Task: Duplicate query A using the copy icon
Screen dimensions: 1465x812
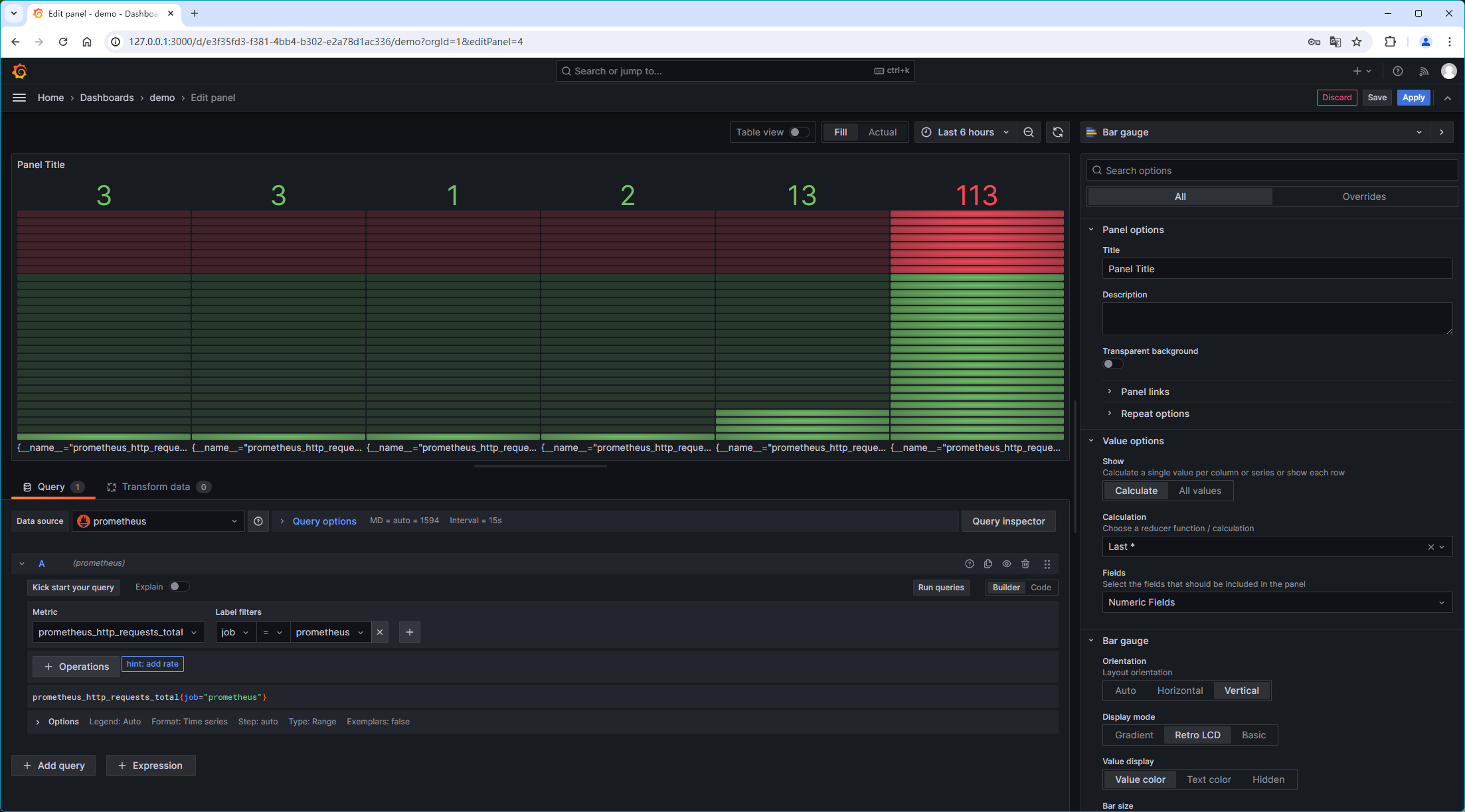Action: coord(988,564)
